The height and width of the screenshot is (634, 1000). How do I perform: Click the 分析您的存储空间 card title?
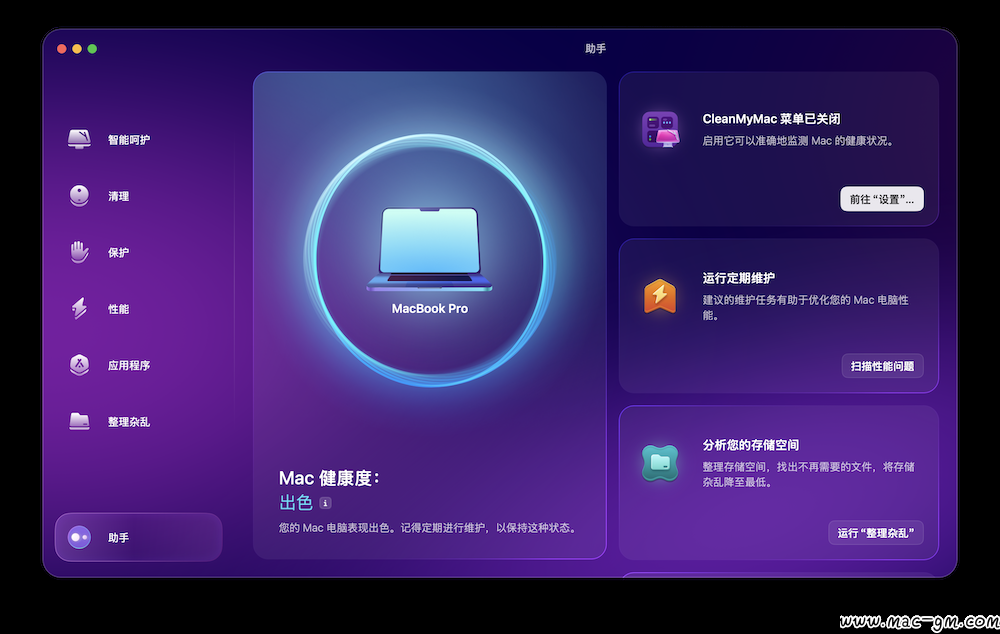(751, 445)
